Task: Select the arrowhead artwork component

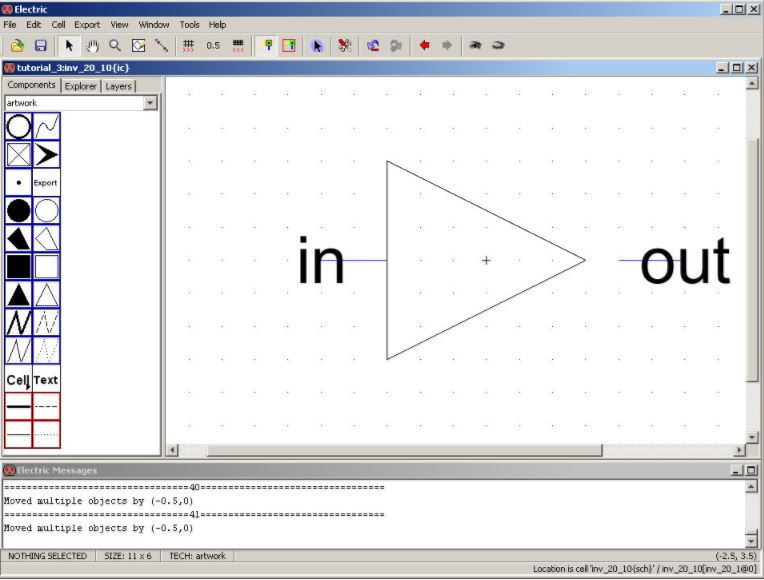Action: pyautogui.click(x=46, y=154)
